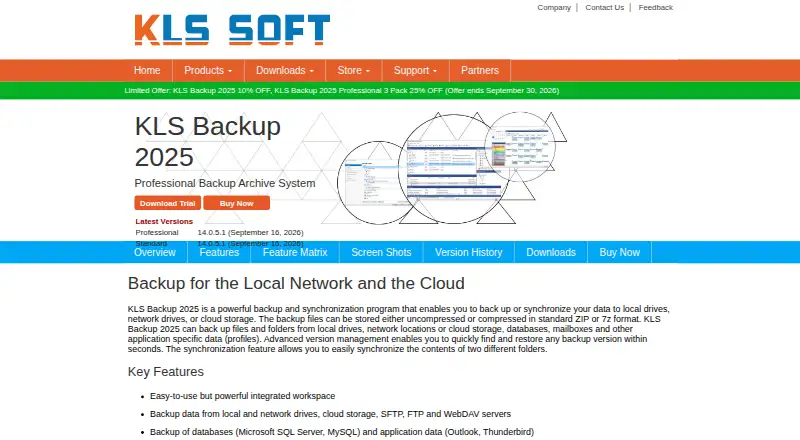
Task: Open the Feedback link
Action: pos(656,8)
